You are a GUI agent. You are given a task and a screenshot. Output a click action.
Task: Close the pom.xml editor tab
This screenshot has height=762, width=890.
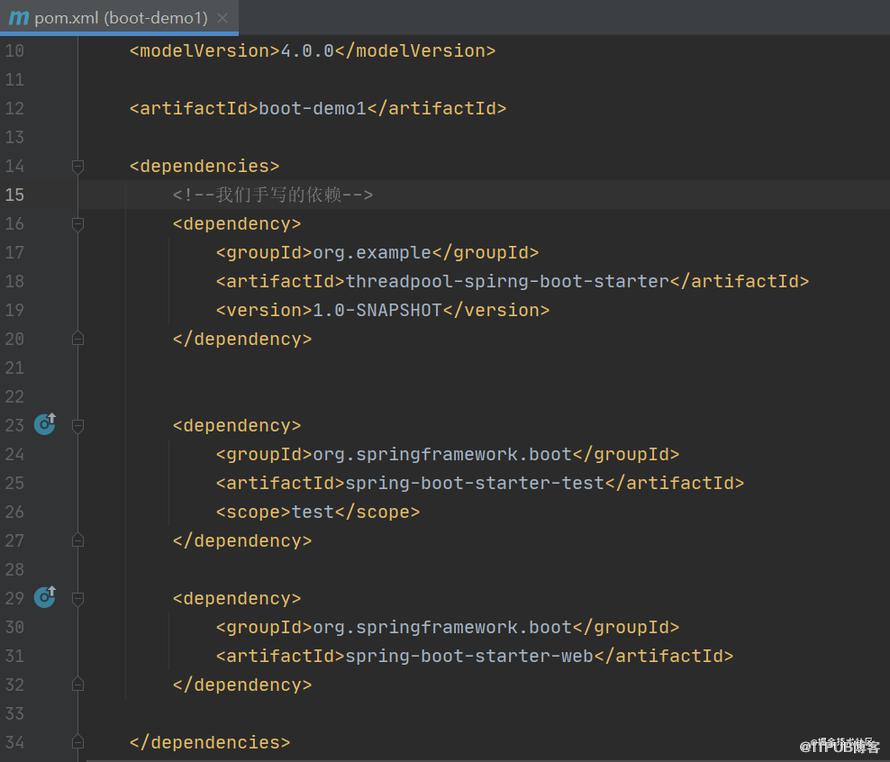click(222, 18)
